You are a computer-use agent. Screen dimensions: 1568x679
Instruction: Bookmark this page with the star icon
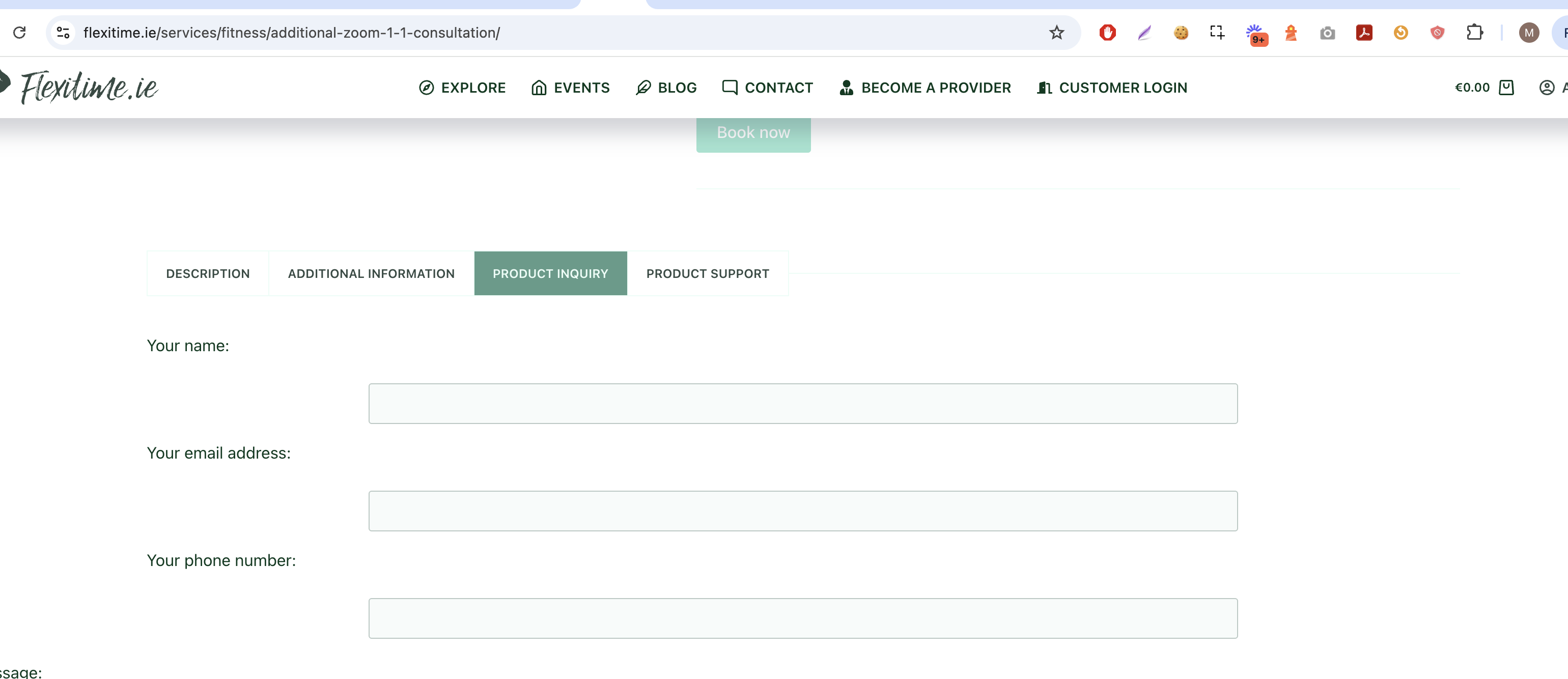pyautogui.click(x=1056, y=32)
